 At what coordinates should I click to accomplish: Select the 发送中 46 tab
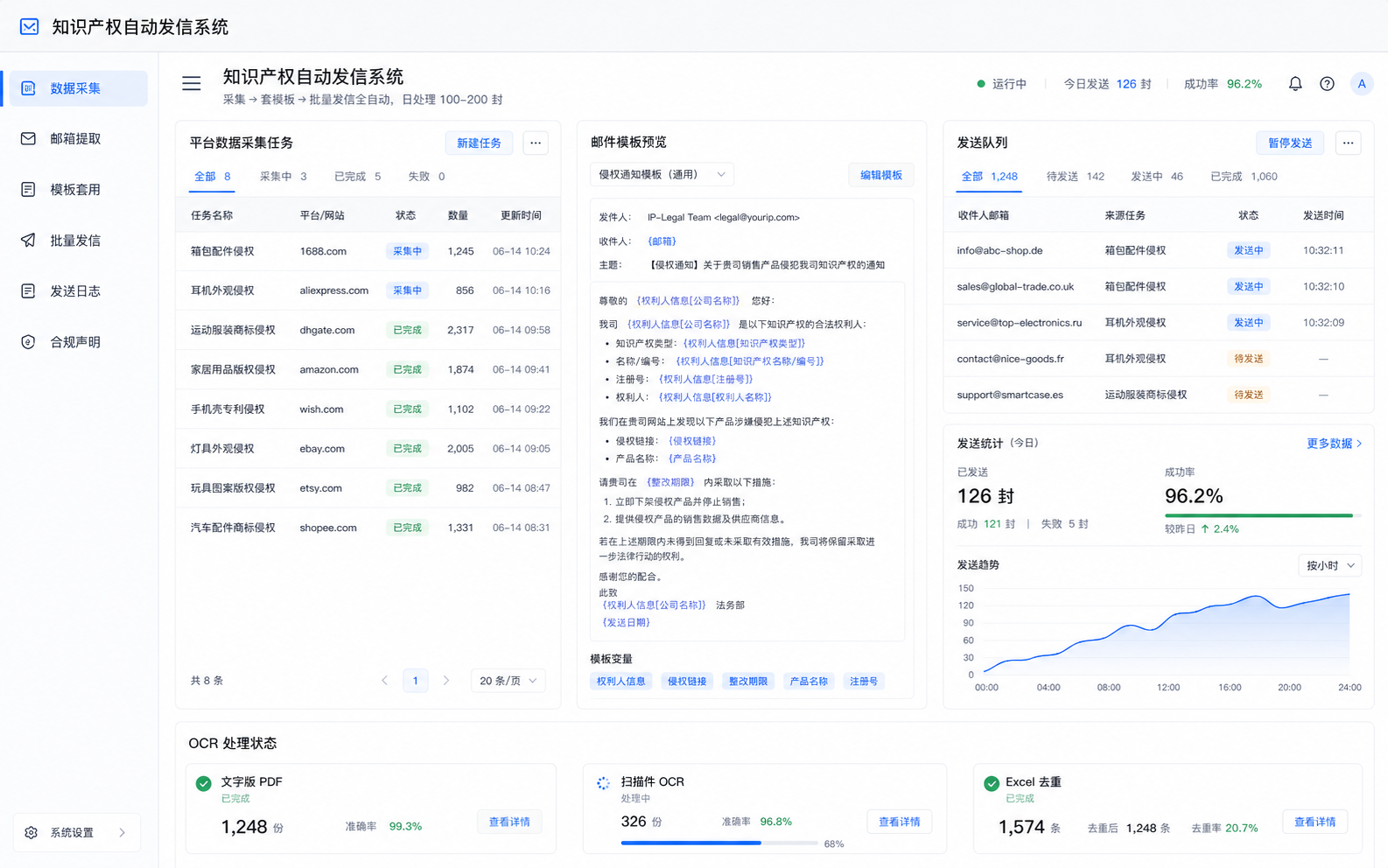coord(1156,177)
